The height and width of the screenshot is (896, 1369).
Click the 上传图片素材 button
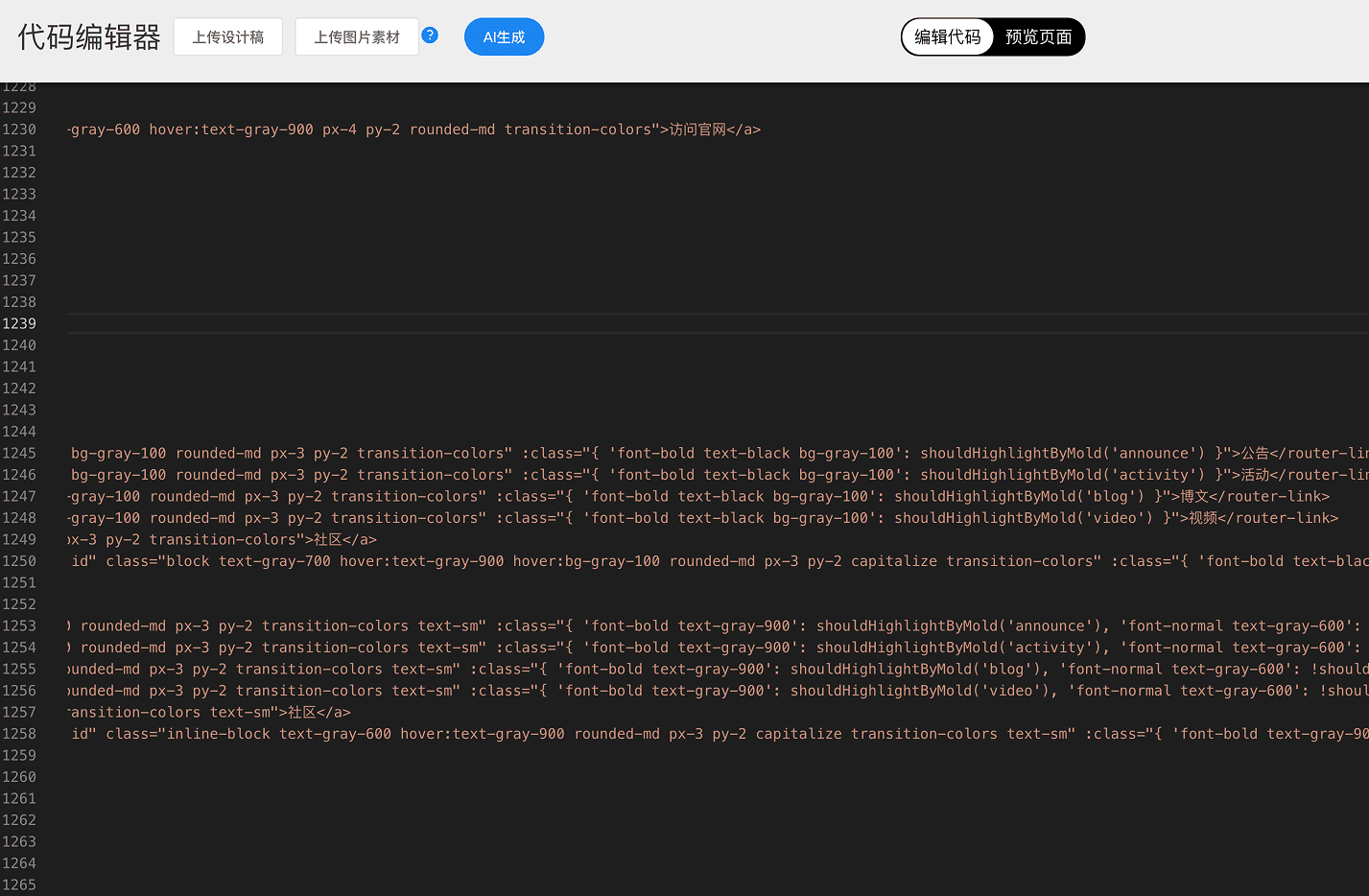coord(357,37)
